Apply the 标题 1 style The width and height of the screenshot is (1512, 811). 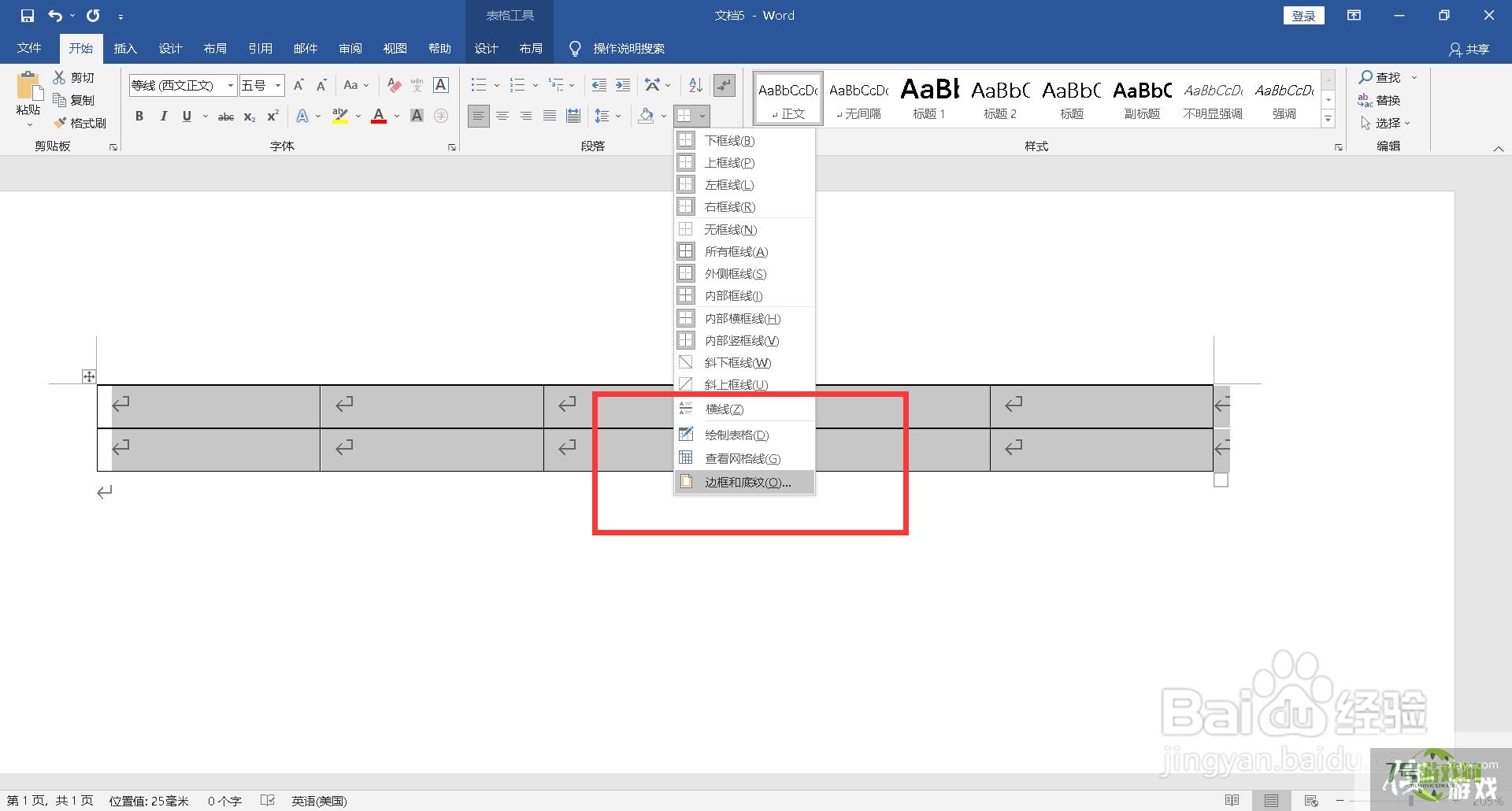coord(929,98)
